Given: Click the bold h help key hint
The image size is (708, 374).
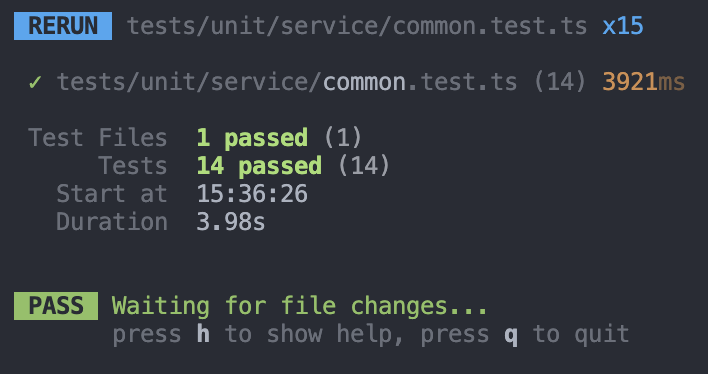Looking at the screenshot, I should pyautogui.click(x=203, y=334).
